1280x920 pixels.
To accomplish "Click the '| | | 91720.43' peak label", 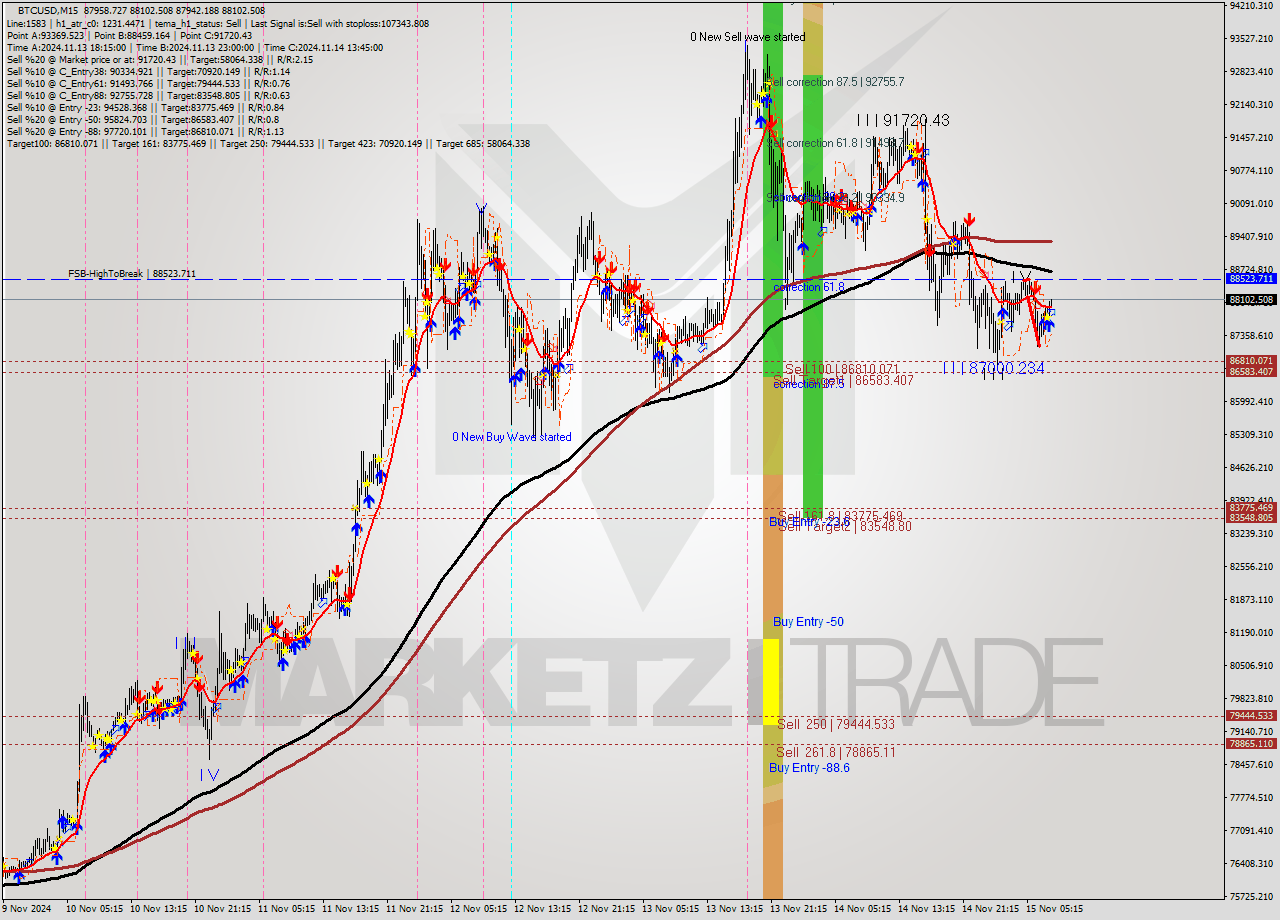I will (903, 120).
